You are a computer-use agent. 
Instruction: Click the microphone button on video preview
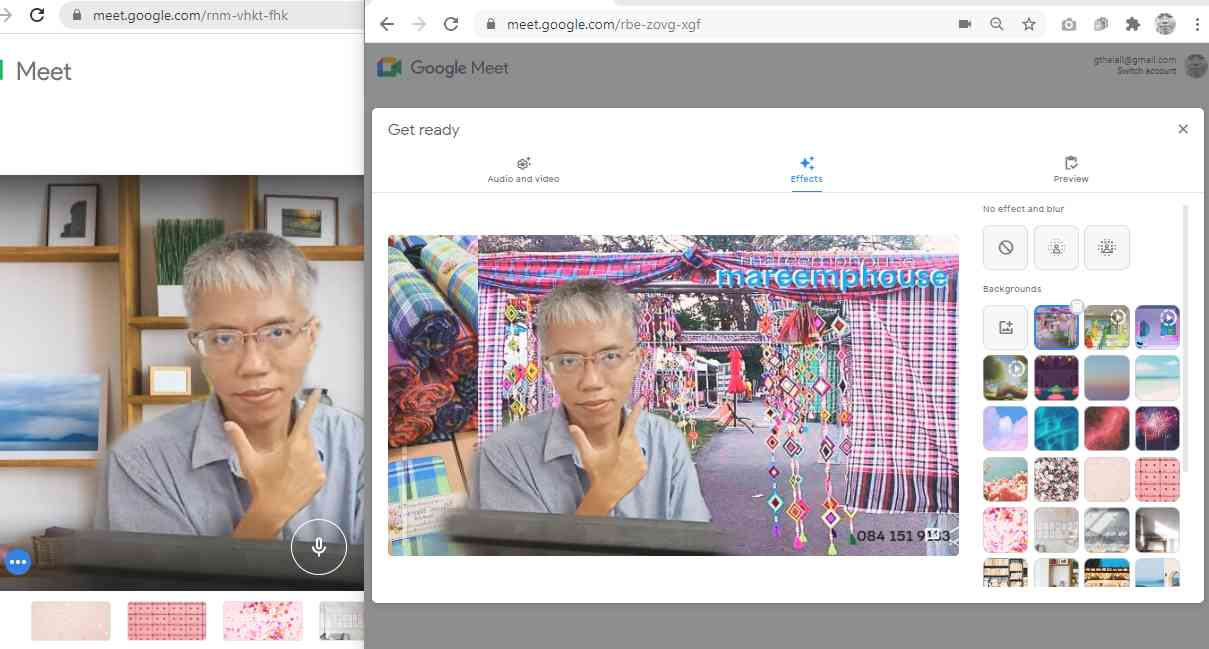(318, 547)
